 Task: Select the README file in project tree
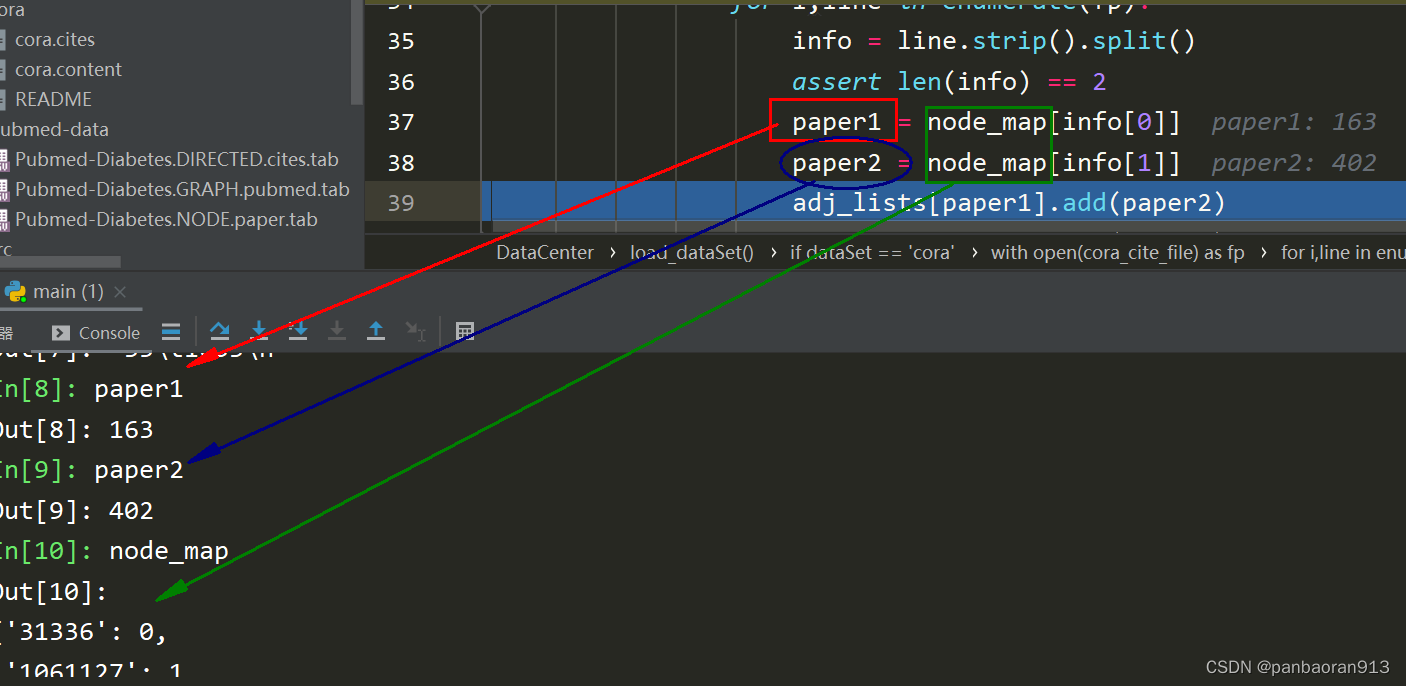coord(53,100)
